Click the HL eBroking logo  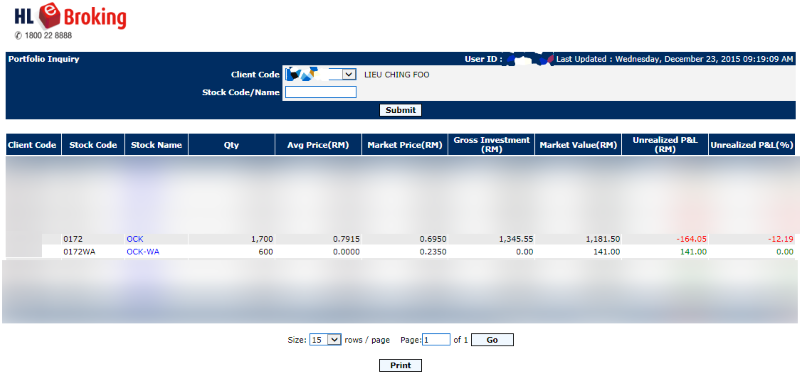click(x=70, y=17)
